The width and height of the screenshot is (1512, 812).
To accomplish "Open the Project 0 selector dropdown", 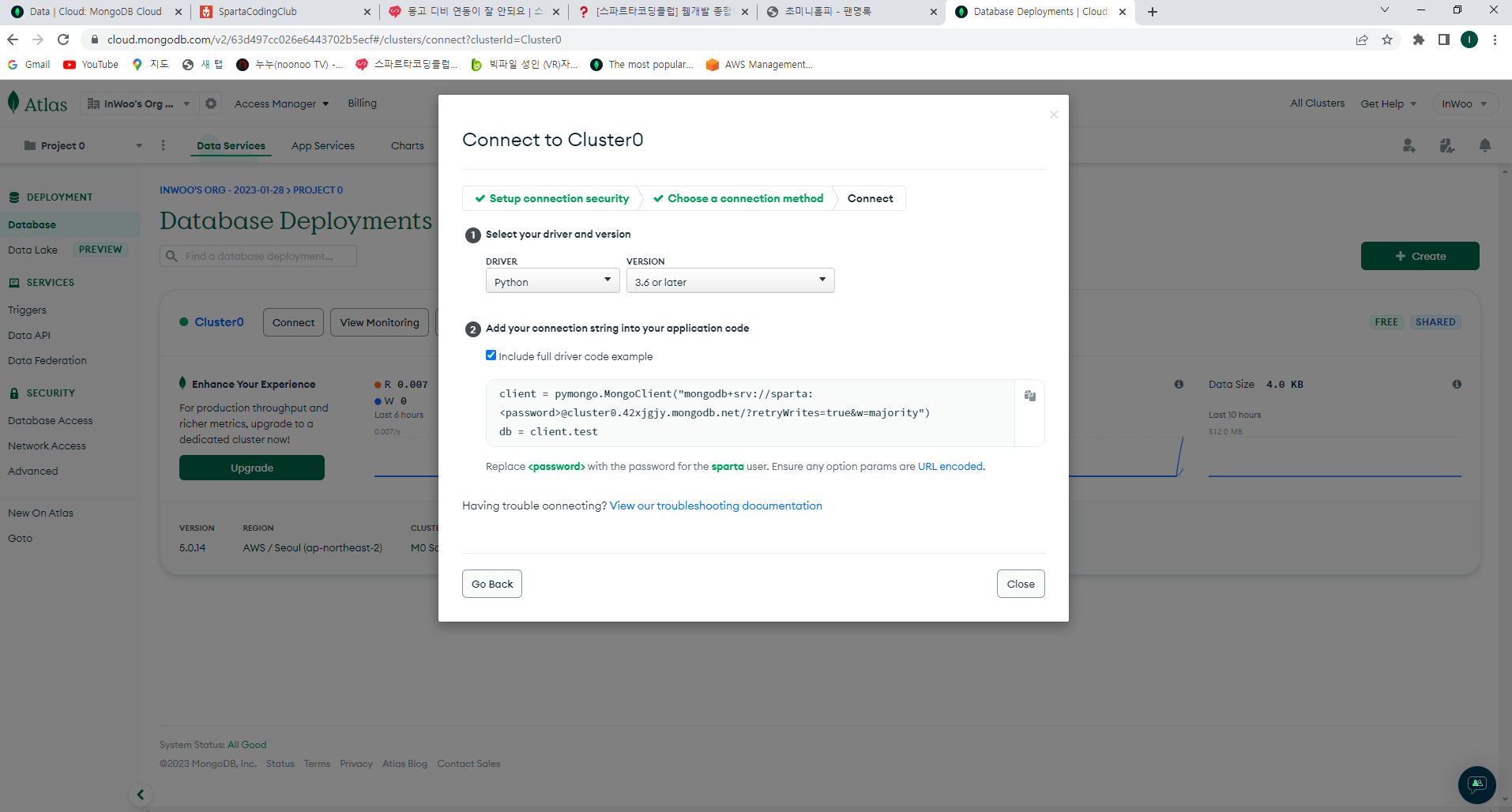I will (83, 145).
